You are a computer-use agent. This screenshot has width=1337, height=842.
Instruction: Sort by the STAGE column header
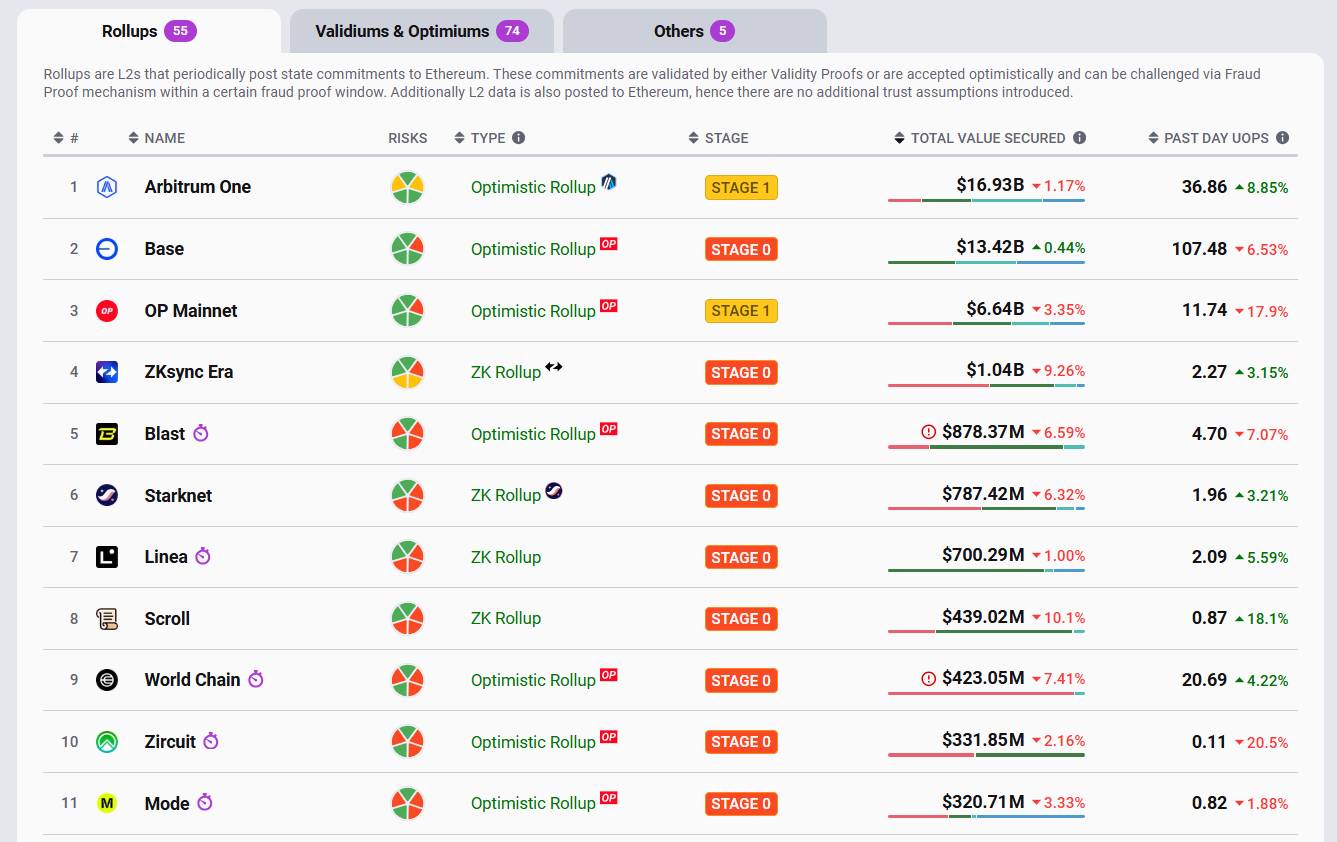(719, 138)
